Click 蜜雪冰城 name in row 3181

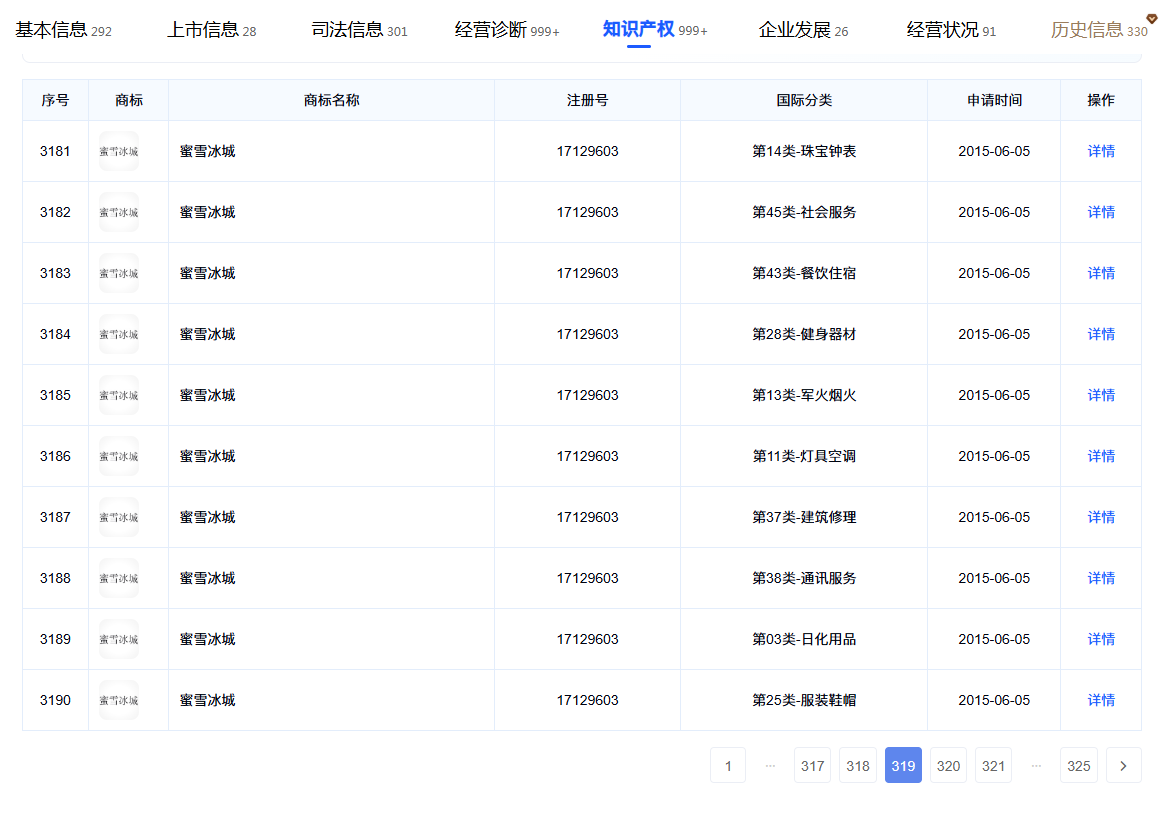point(208,151)
